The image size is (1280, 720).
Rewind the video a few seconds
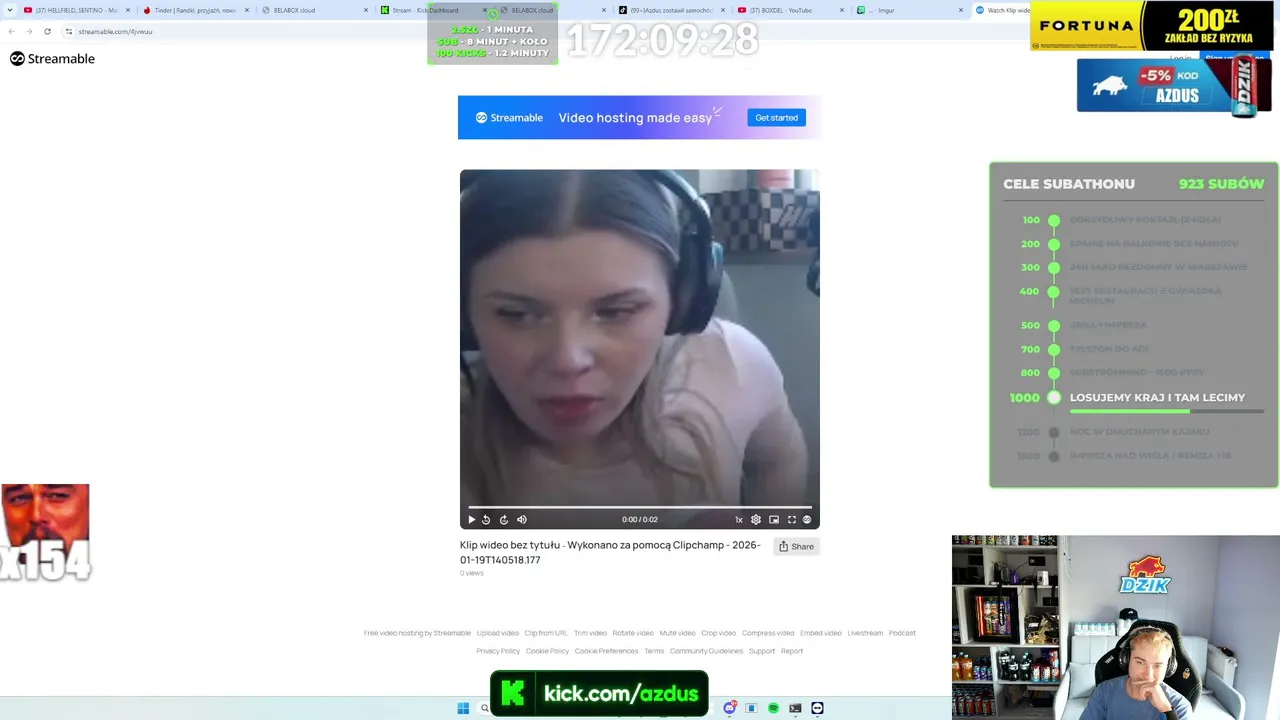[486, 519]
